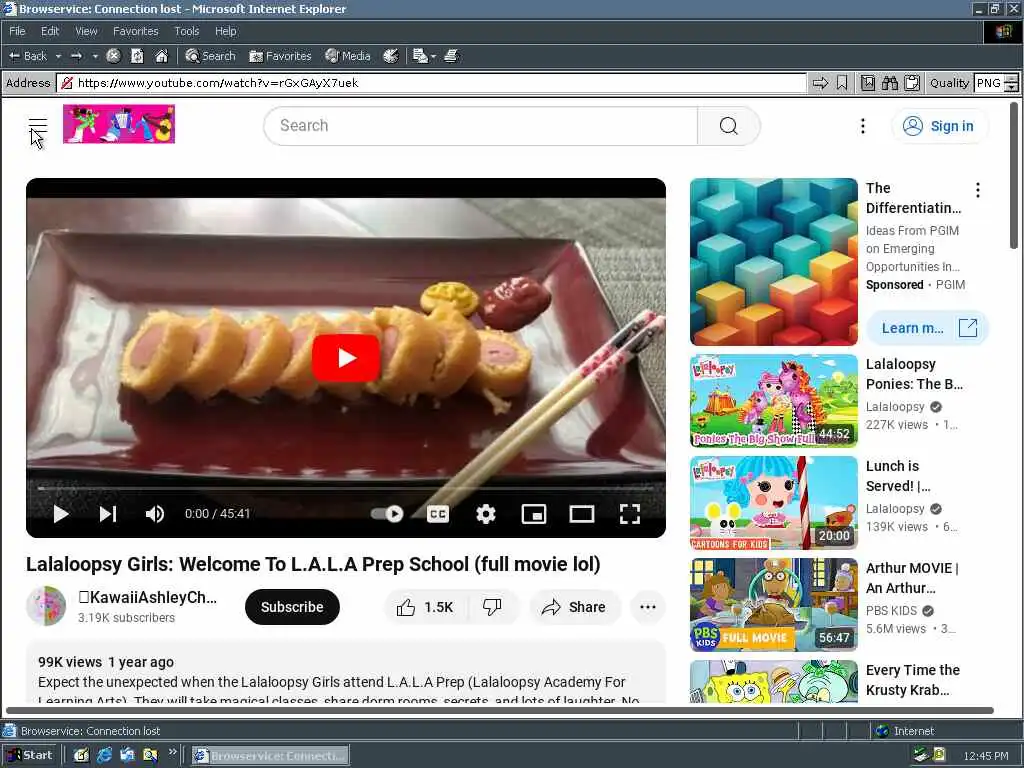Open the Back history dropdown arrow
This screenshot has height=768, width=1024.
(58, 56)
